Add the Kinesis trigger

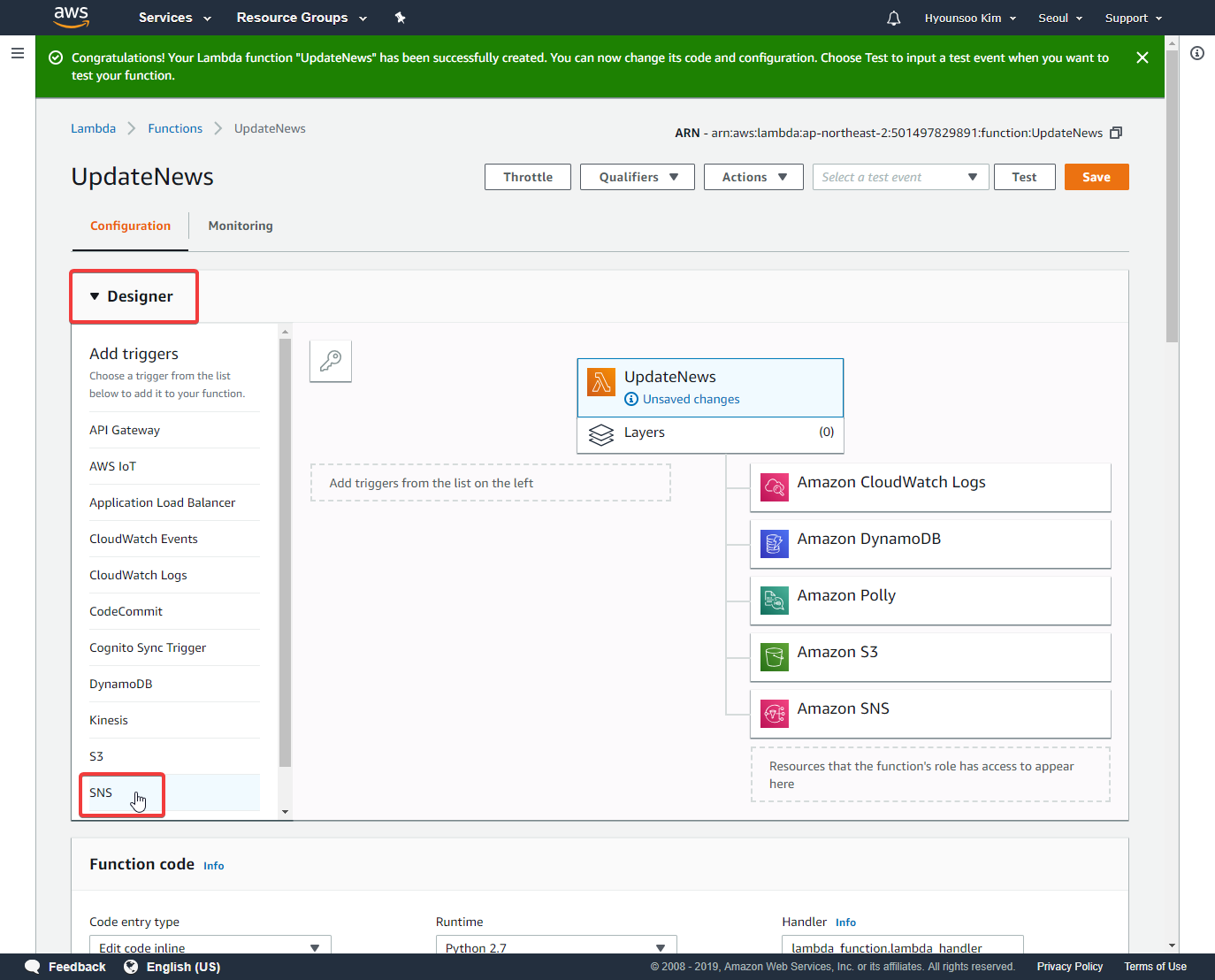pyautogui.click(x=174, y=720)
